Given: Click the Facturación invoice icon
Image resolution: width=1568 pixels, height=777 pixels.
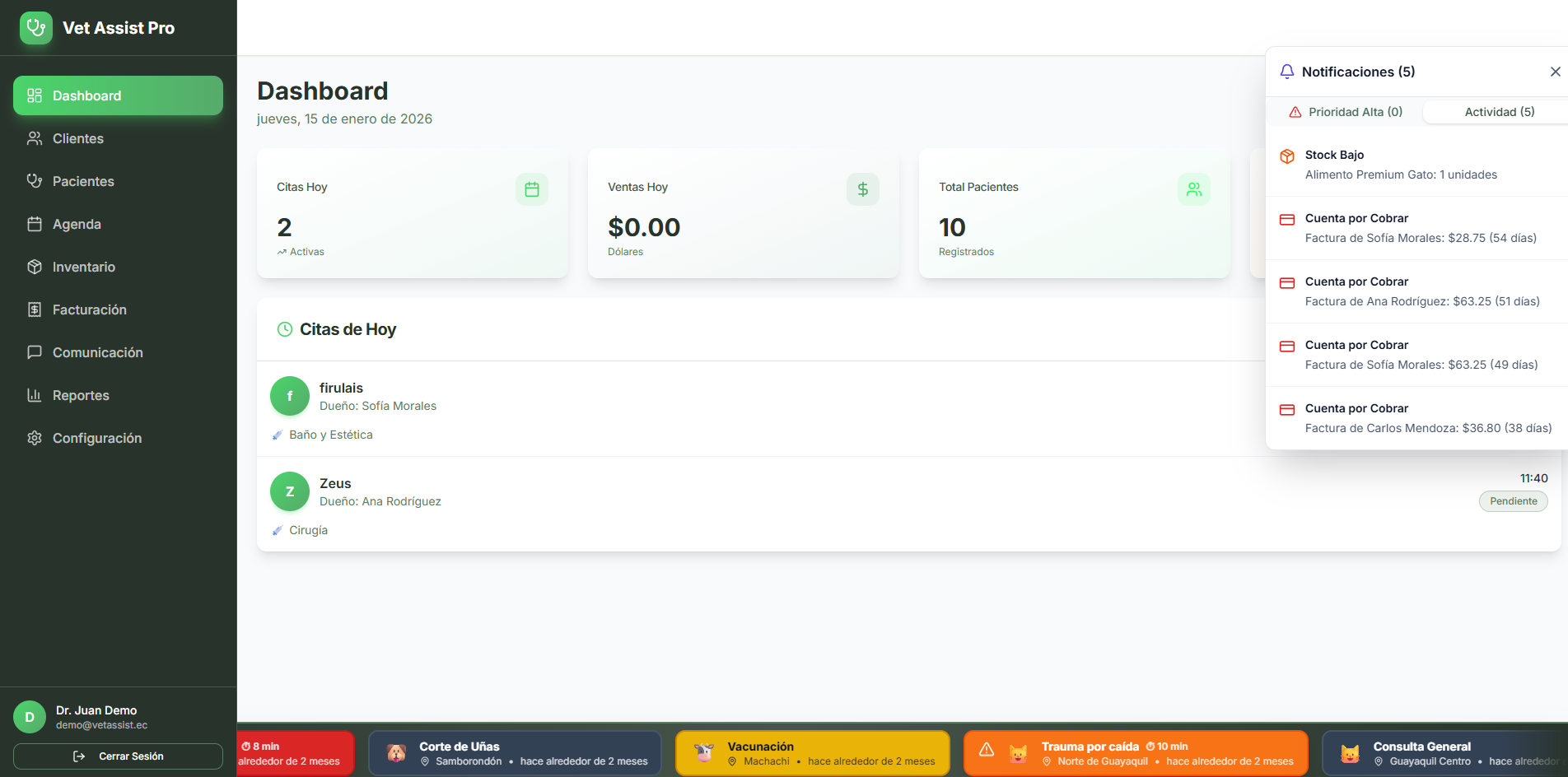Looking at the screenshot, I should pyautogui.click(x=35, y=309).
